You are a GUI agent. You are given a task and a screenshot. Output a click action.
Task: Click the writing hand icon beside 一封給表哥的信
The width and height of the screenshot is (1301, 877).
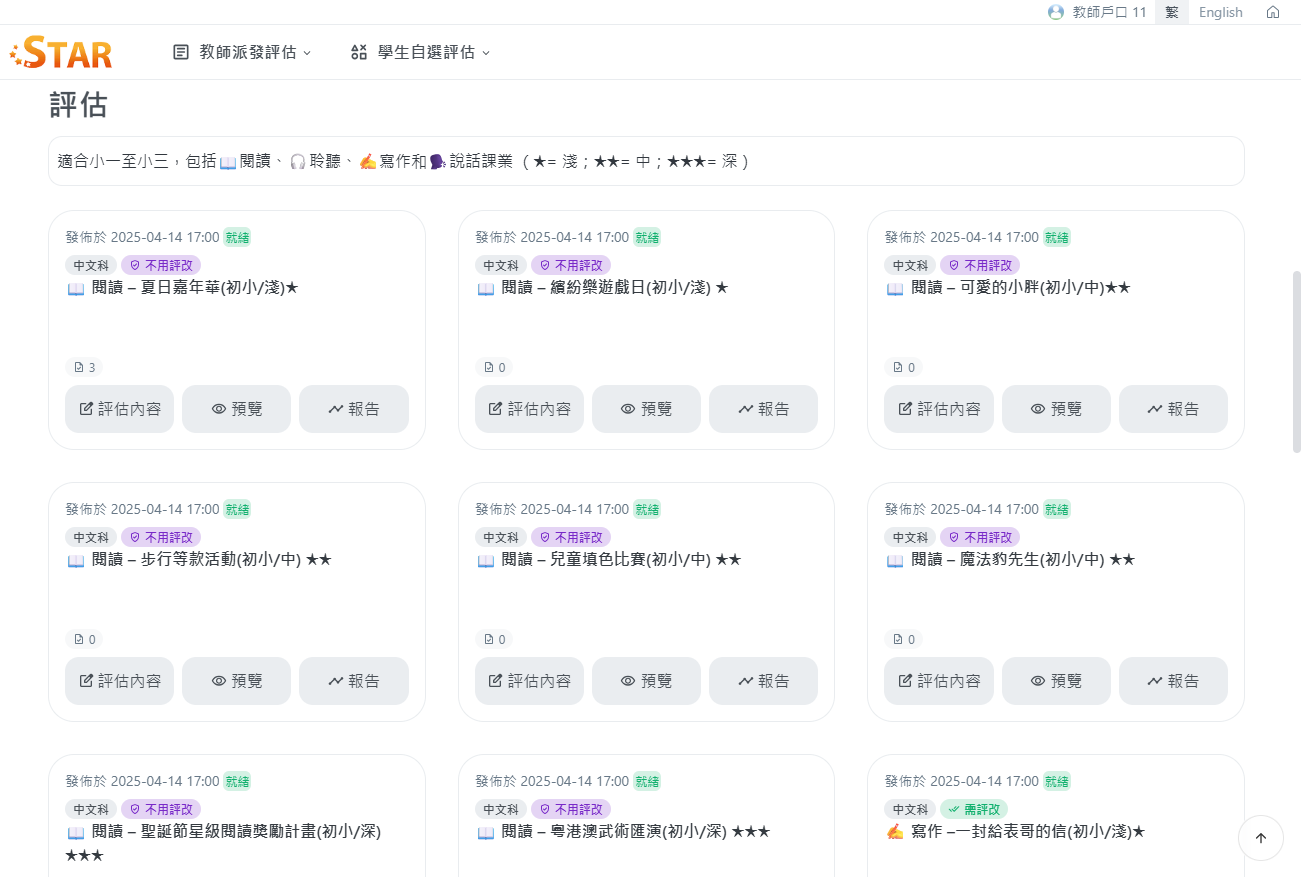point(895,832)
